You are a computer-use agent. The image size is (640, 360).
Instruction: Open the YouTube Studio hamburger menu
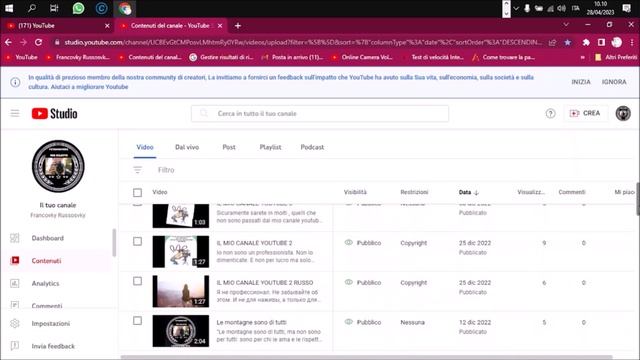[15, 113]
